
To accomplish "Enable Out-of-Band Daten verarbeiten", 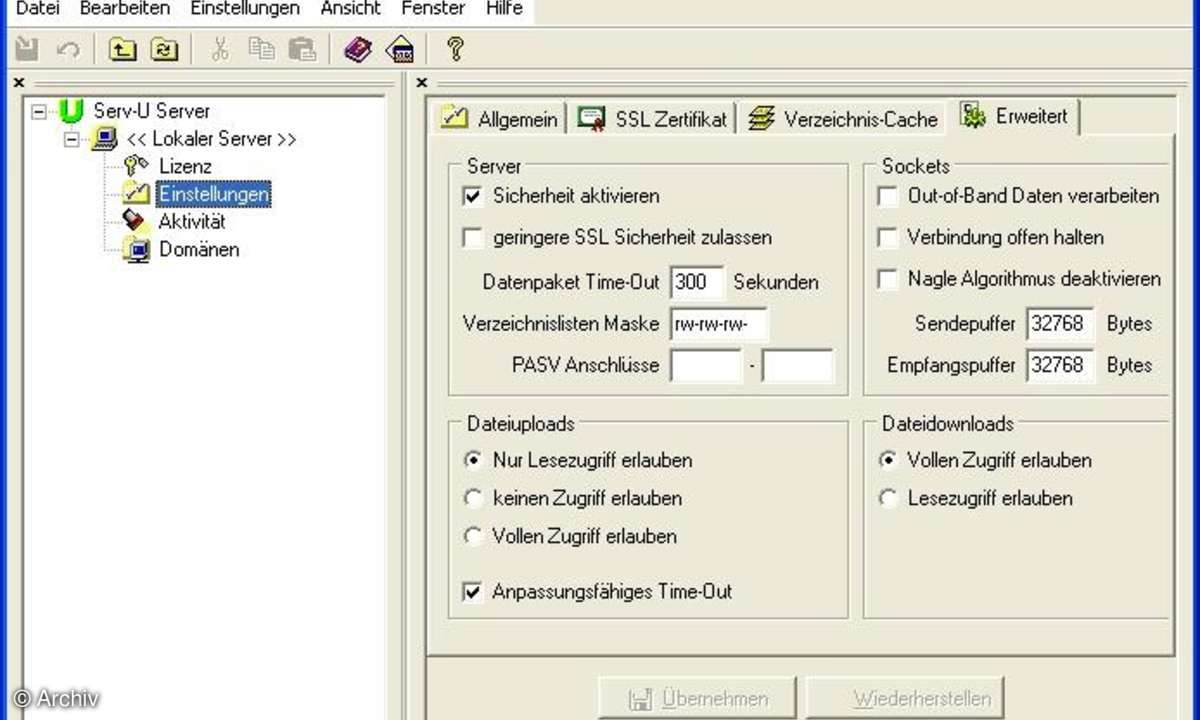I will 887,196.
